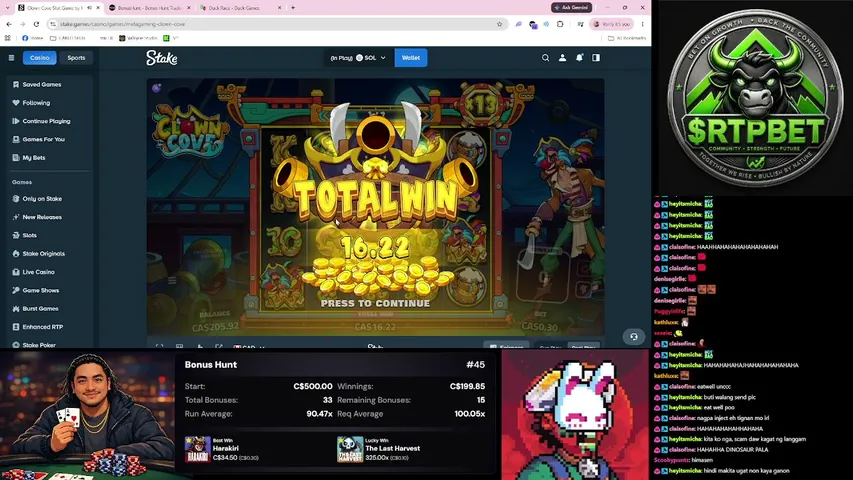Bookmark page with star icon
The width and height of the screenshot is (853, 480).
(499, 24)
